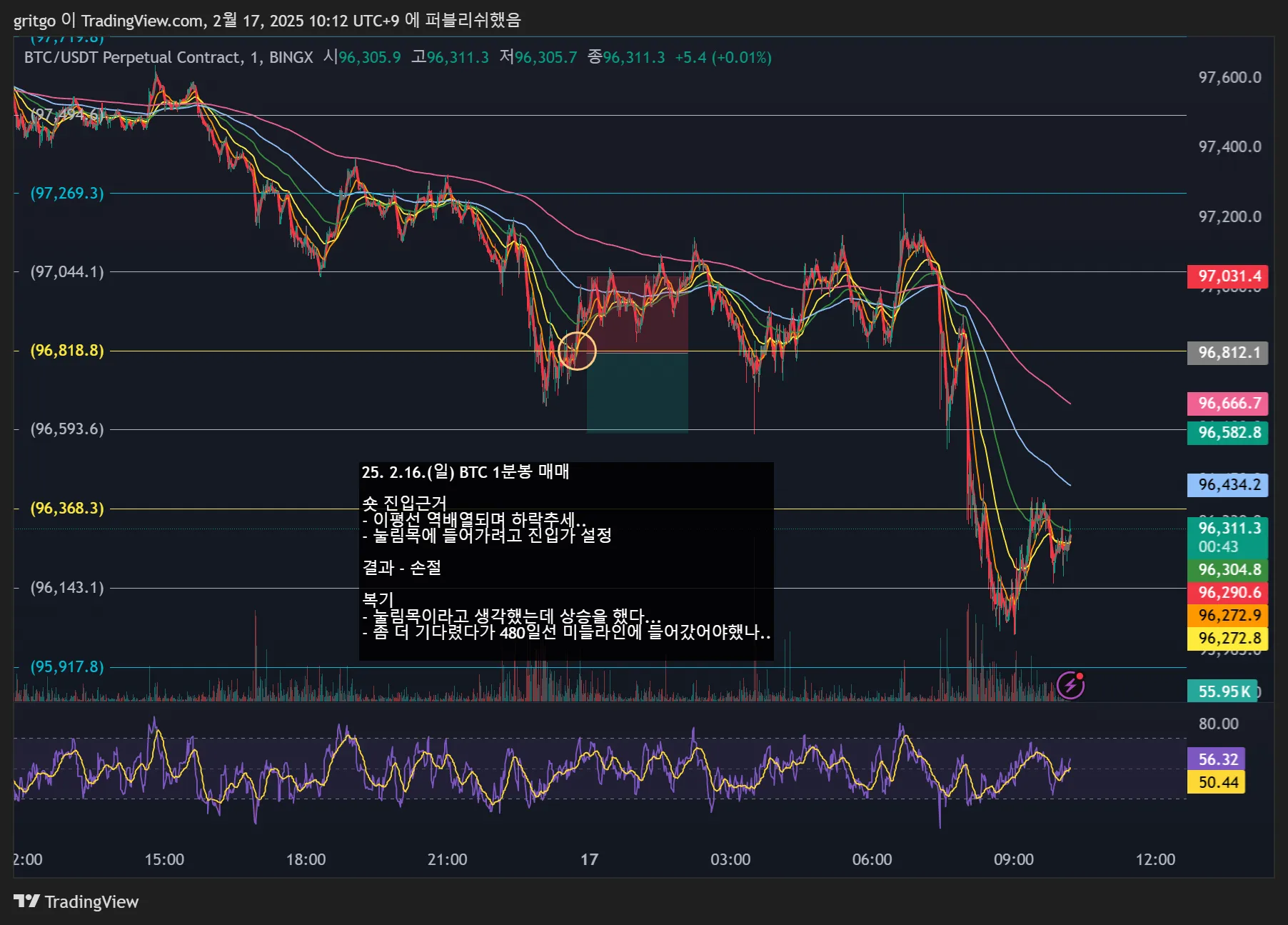Viewport: 1288px width, 925px height.
Task: Click the circled entry marker on chart
Action: (576, 351)
